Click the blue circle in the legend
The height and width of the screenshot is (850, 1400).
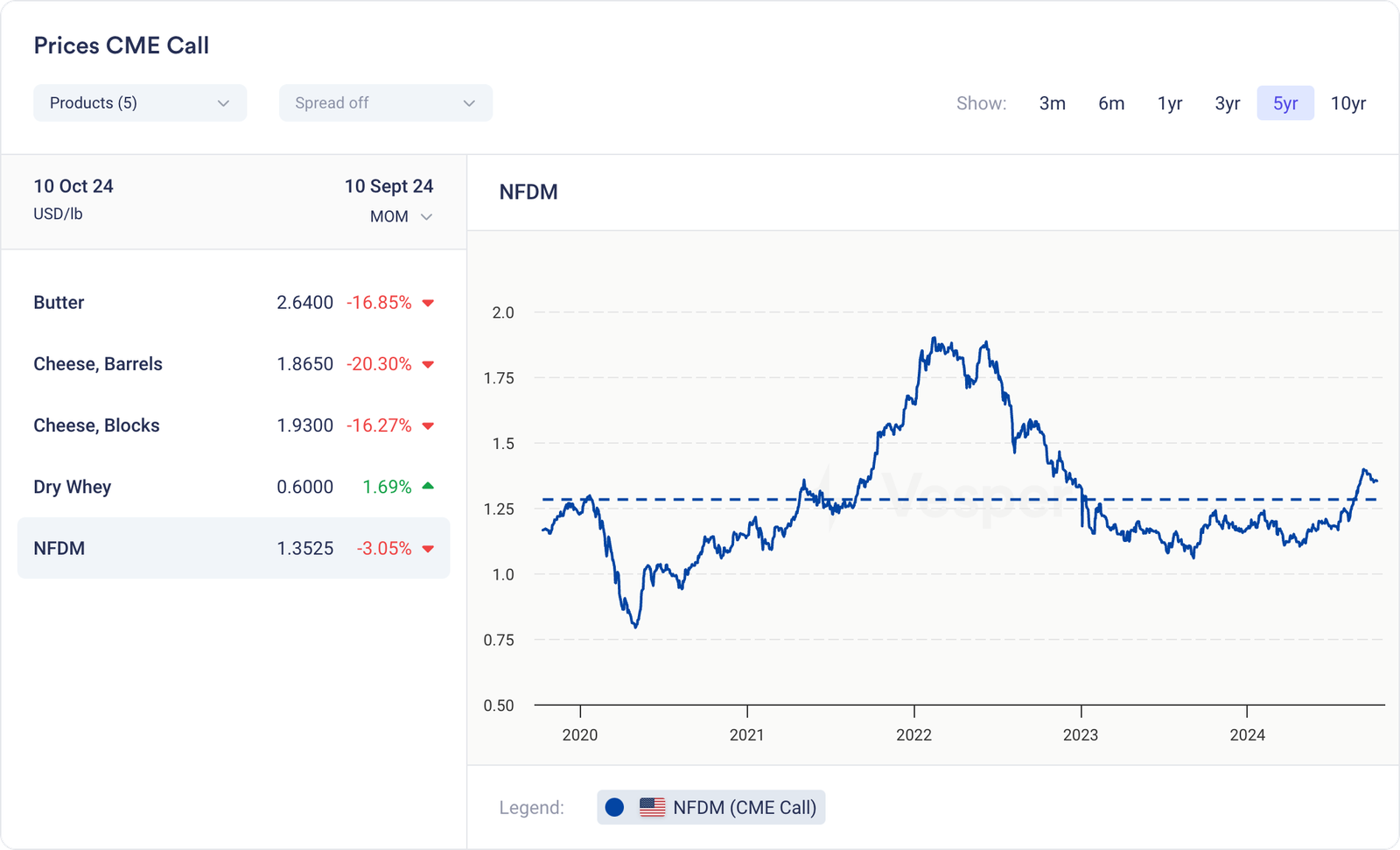pyautogui.click(x=614, y=807)
